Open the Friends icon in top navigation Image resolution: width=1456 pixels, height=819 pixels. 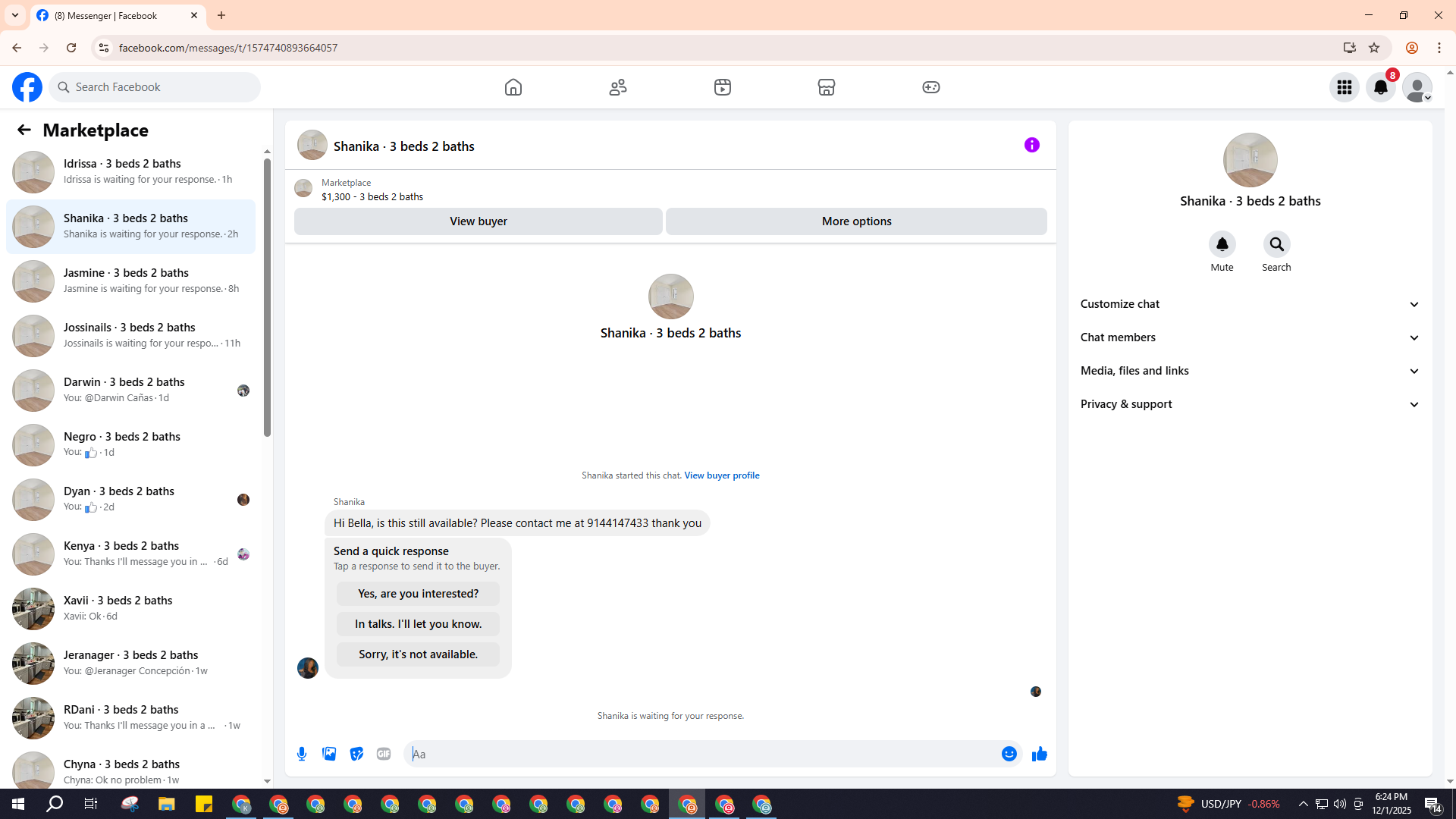point(618,87)
